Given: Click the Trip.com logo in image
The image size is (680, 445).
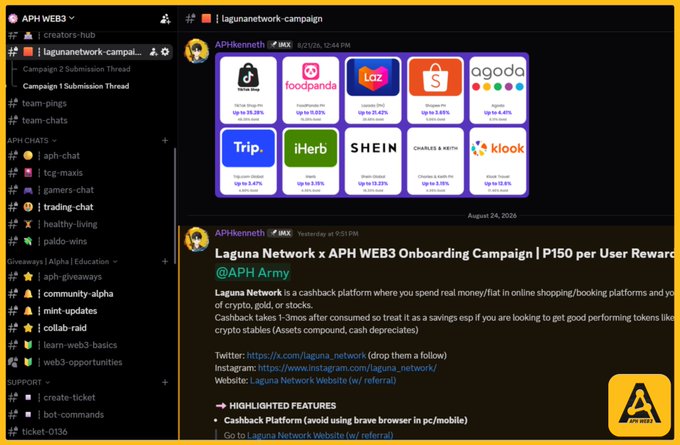Looking at the screenshot, I should tap(248, 148).
